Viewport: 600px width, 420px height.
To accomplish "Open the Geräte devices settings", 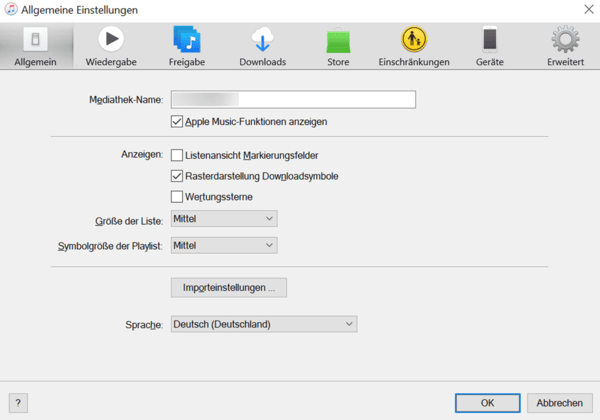I will 490,46.
